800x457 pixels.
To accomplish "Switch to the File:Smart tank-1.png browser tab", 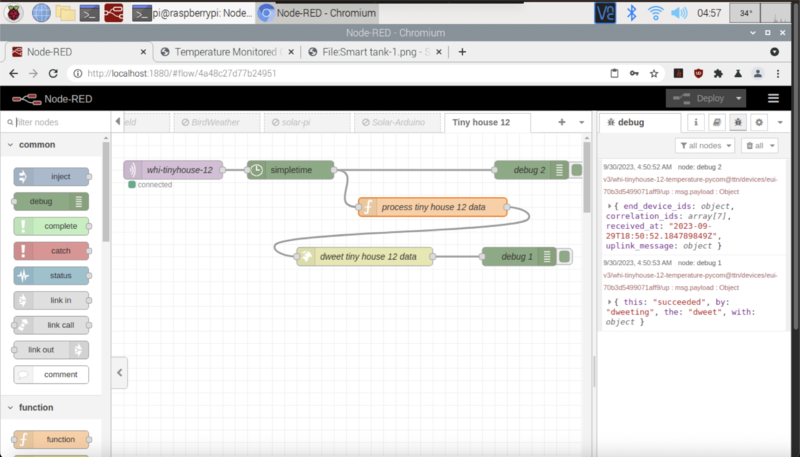I will point(374,52).
